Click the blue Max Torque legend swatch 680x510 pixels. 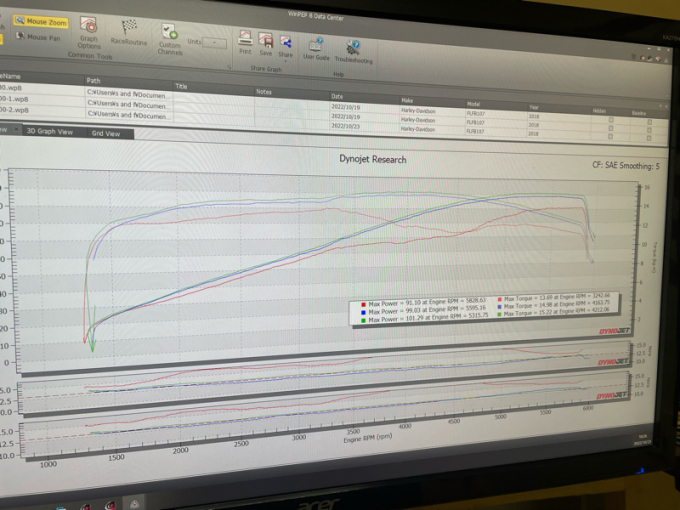[500, 307]
